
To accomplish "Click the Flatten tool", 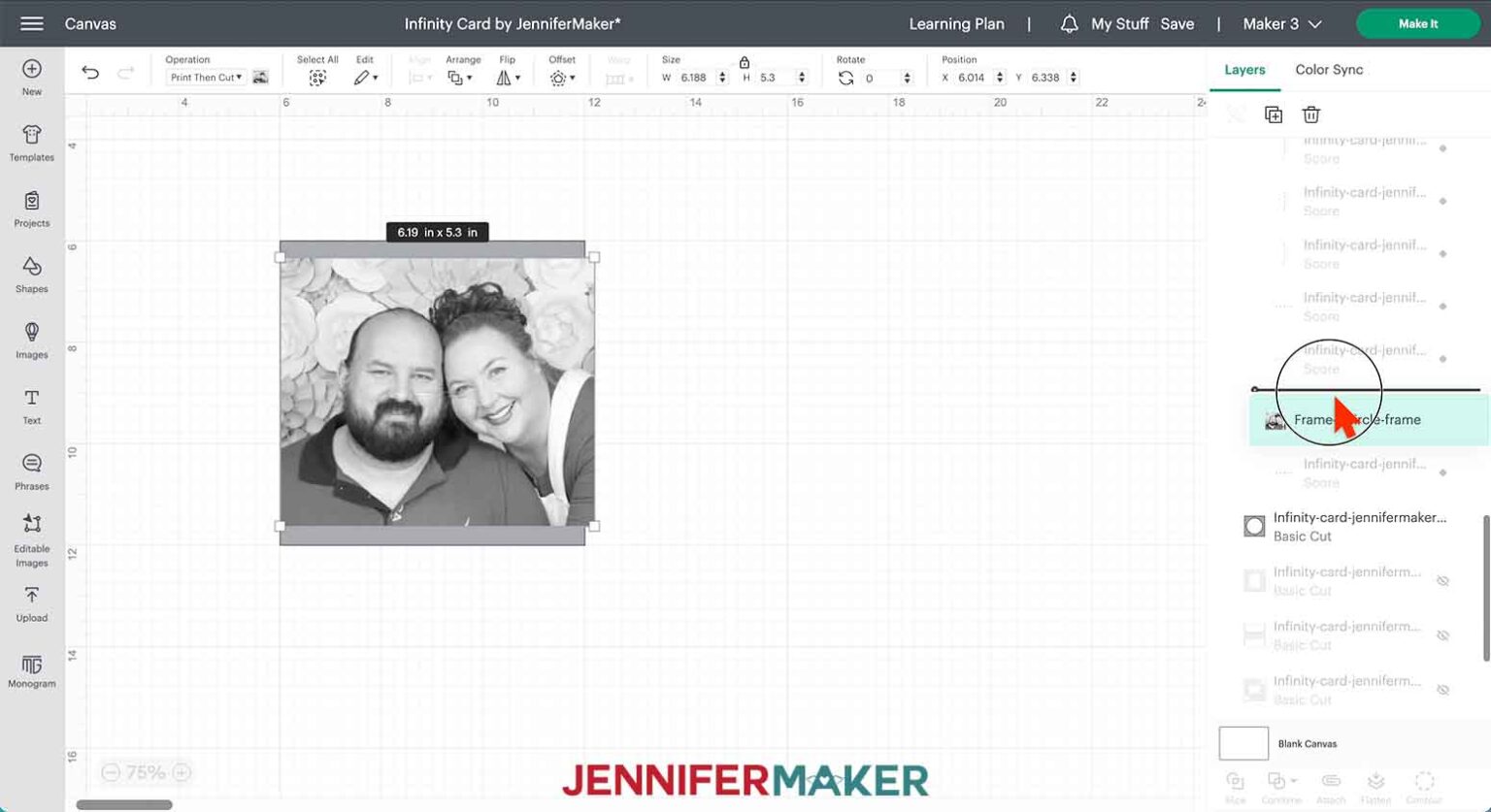I will 1375,787.
